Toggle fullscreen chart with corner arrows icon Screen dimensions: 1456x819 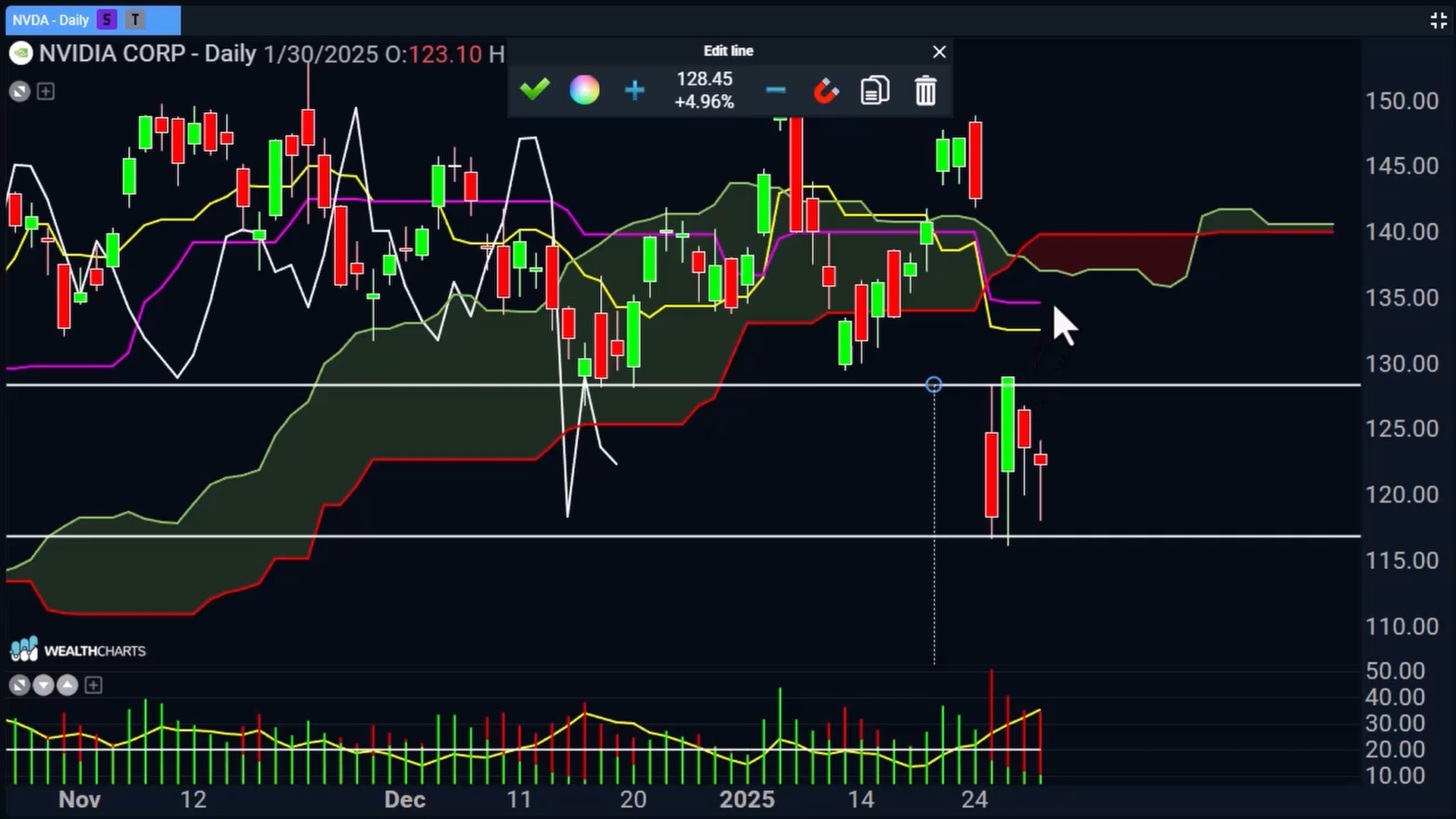point(1438,20)
